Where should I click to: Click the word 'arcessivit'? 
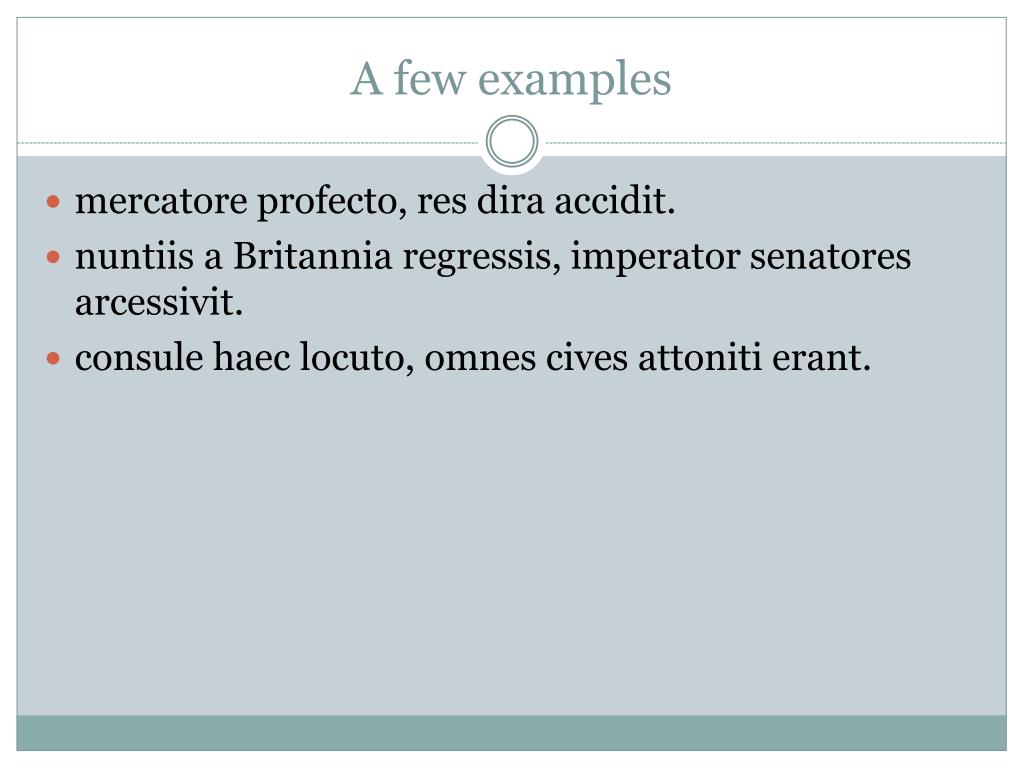pos(159,302)
